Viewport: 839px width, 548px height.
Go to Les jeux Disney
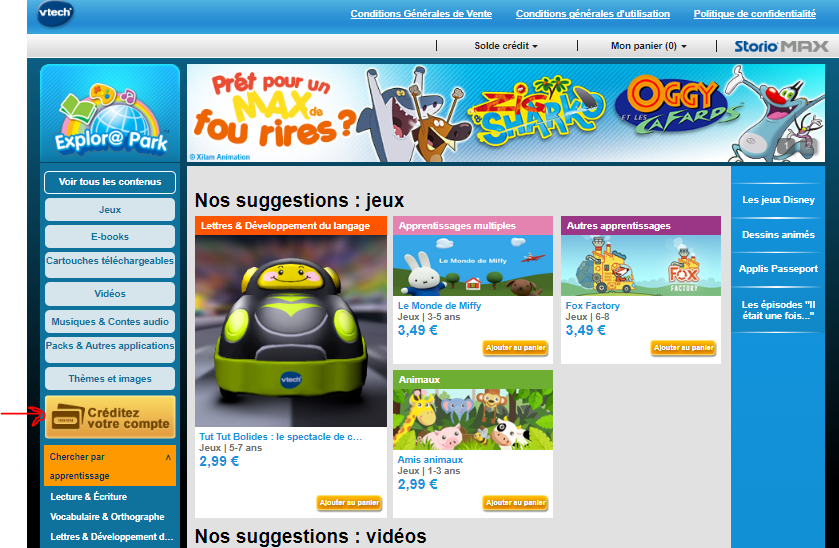click(778, 200)
